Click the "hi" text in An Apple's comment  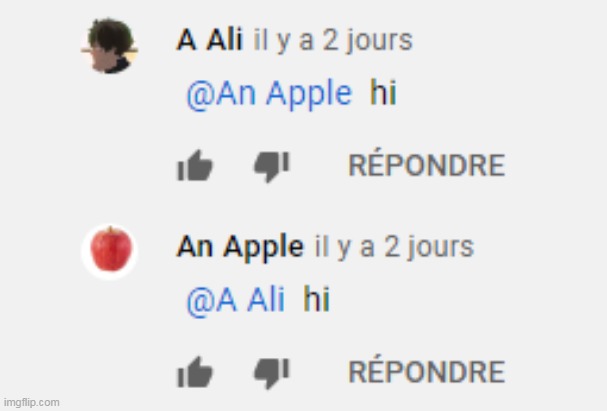tap(316, 298)
